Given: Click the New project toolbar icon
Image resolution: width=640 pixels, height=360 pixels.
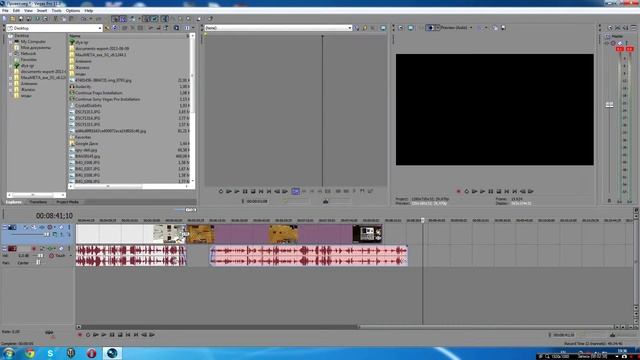Looking at the screenshot, I should (x=5, y=18).
